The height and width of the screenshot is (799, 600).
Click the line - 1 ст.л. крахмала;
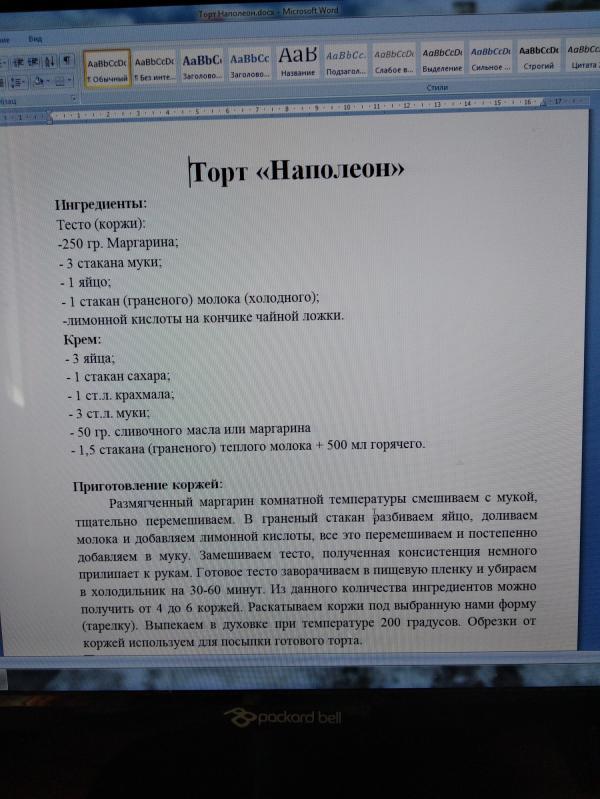tap(121, 395)
